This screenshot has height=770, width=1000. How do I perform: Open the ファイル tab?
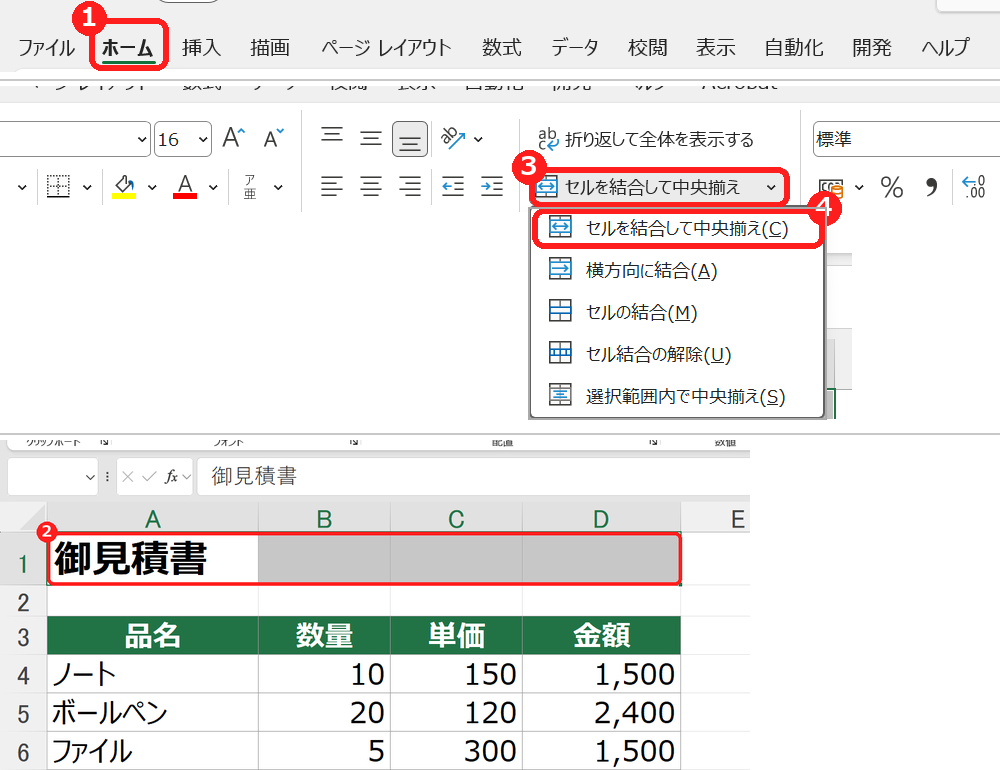(46, 48)
